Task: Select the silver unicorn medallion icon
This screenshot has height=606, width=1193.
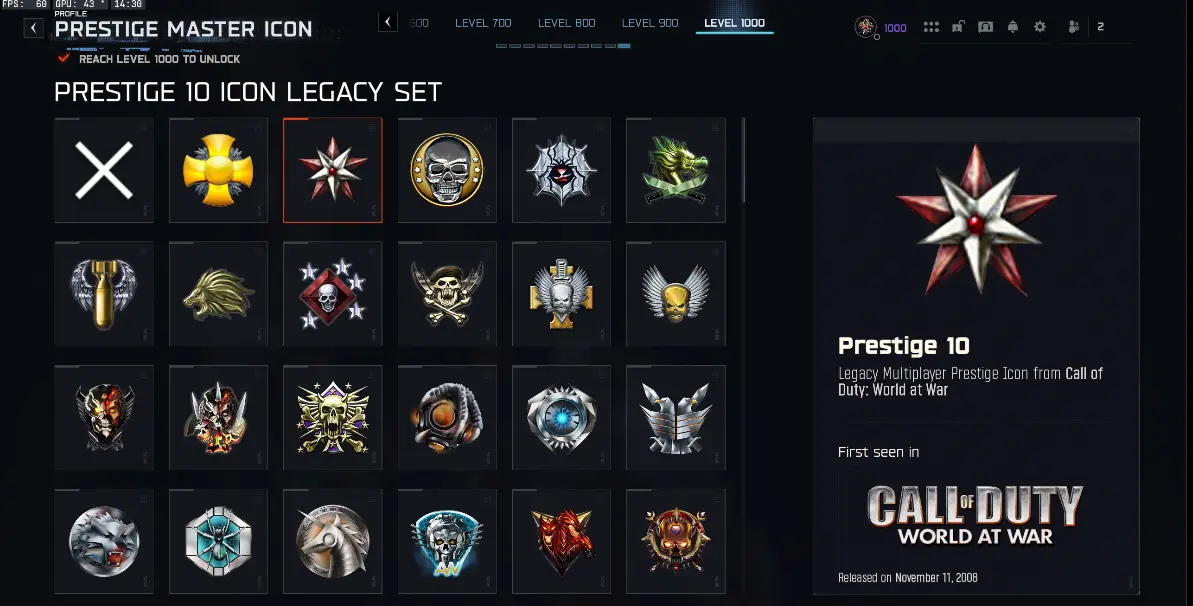Action: [x=332, y=541]
